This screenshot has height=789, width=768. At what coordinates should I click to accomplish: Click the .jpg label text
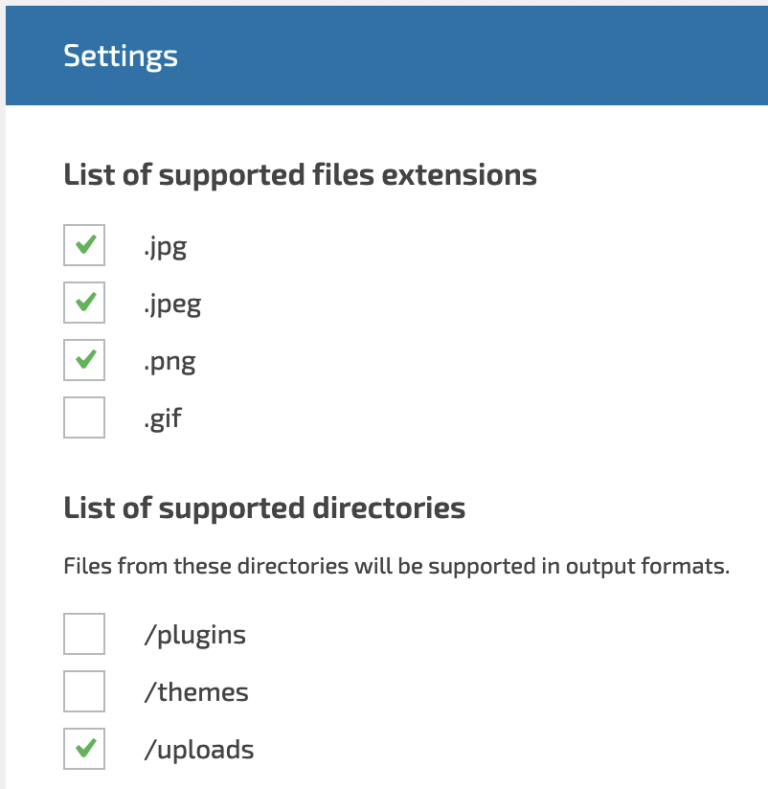[165, 247]
